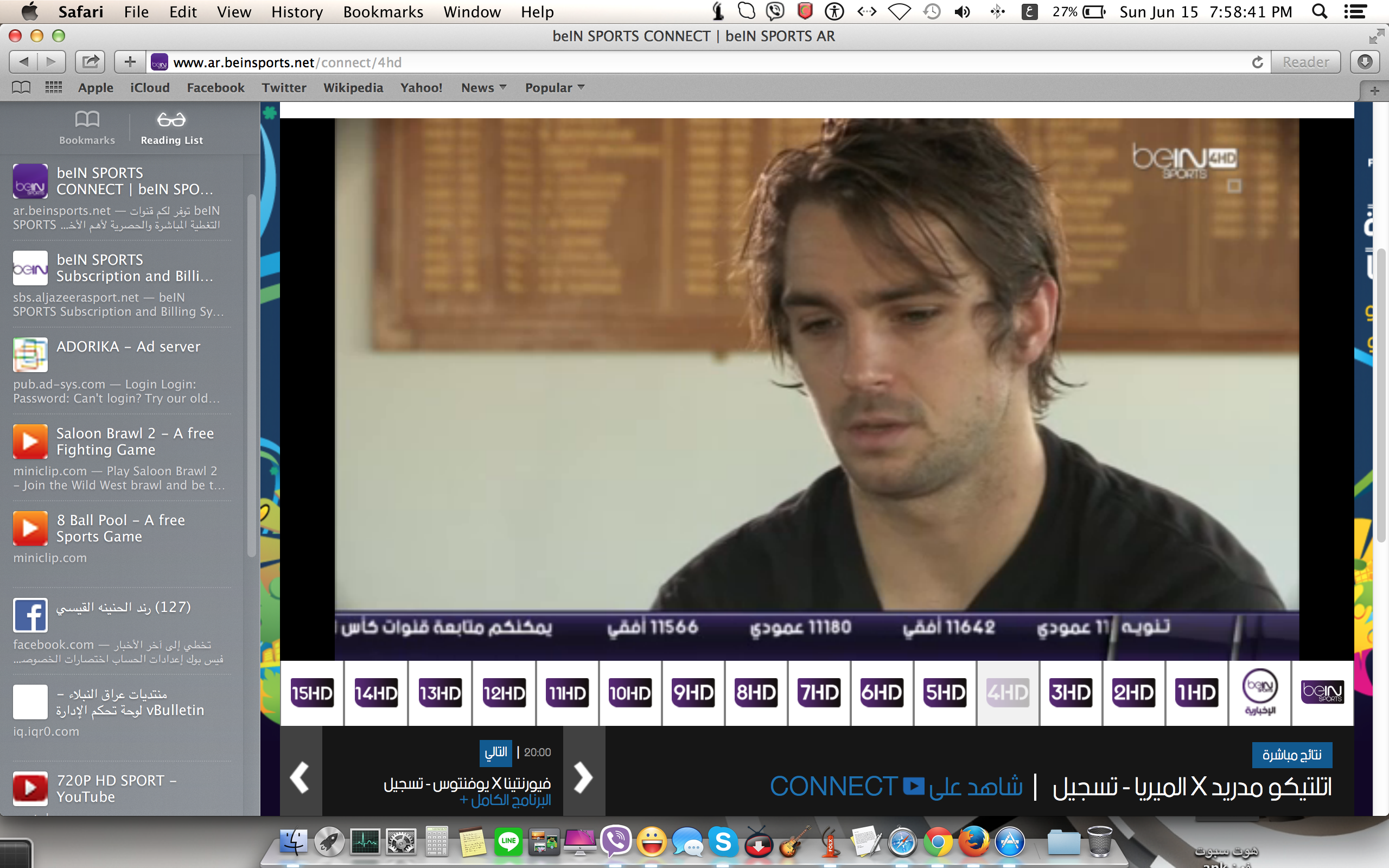Expand the Popular bookmarks folder dropdown
This screenshot has height=868, width=1389.
[x=555, y=88]
